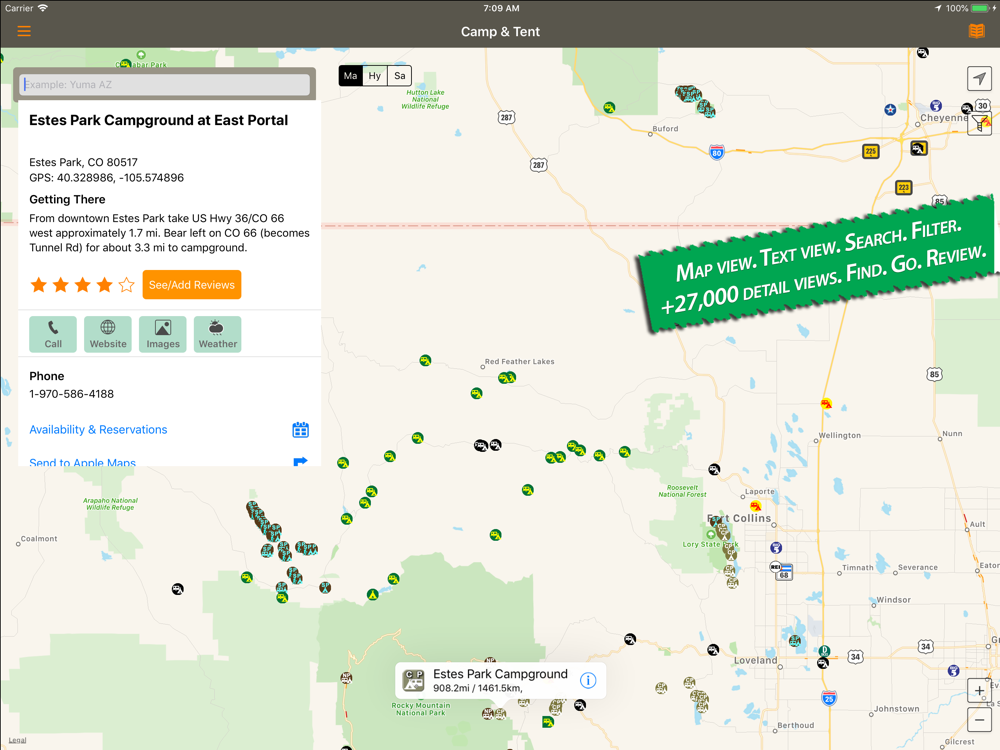The width and height of the screenshot is (1000, 750).
Task: Tap the reservations calendar icon
Action: pyautogui.click(x=300, y=429)
